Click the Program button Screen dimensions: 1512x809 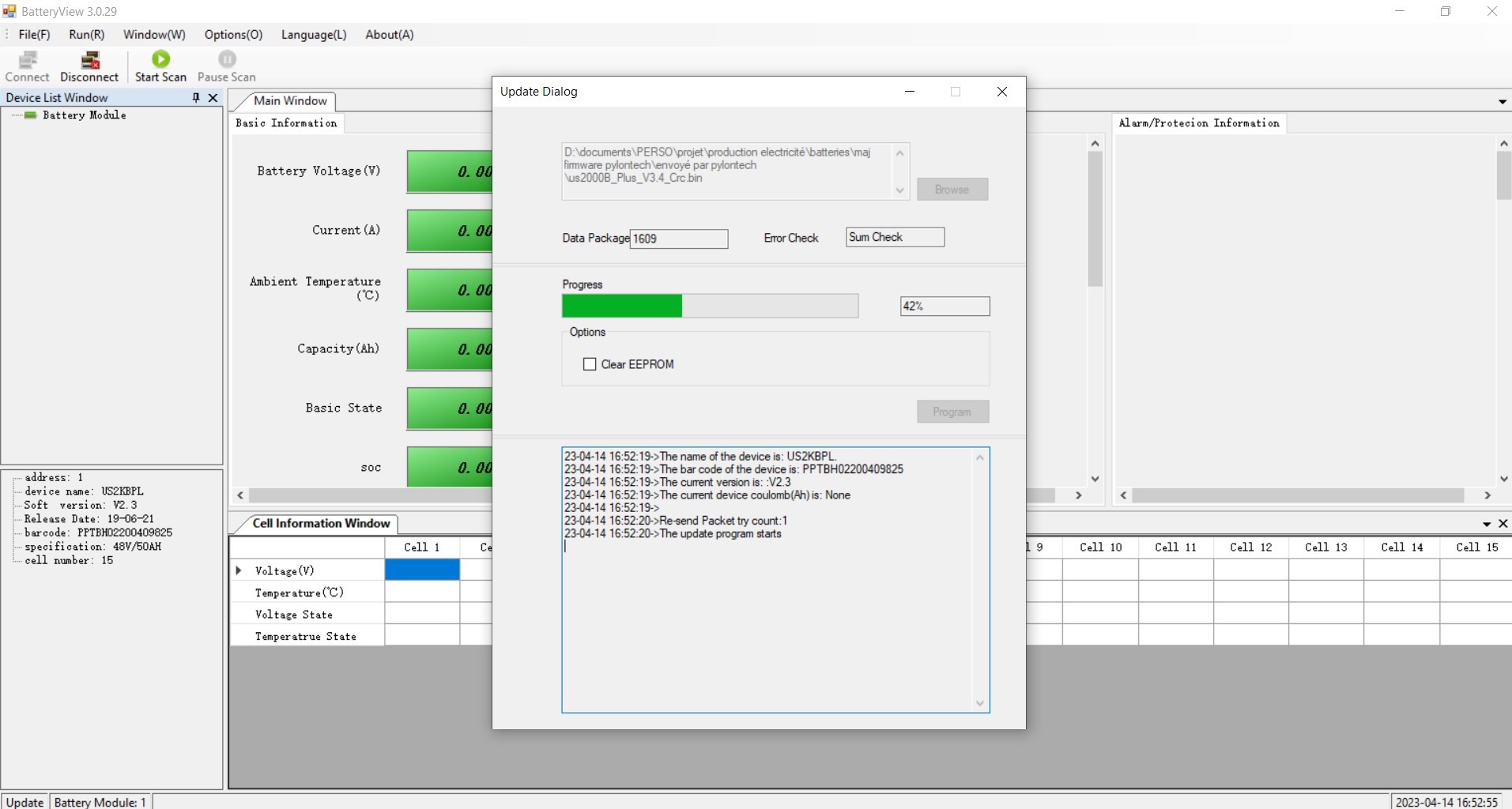[x=952, y=412]
